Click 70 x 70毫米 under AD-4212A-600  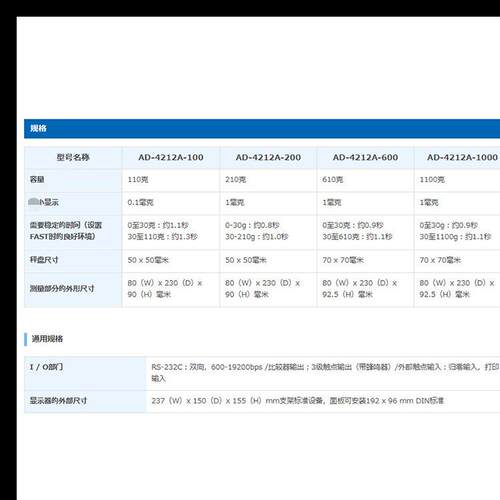(x=365, y=260)
